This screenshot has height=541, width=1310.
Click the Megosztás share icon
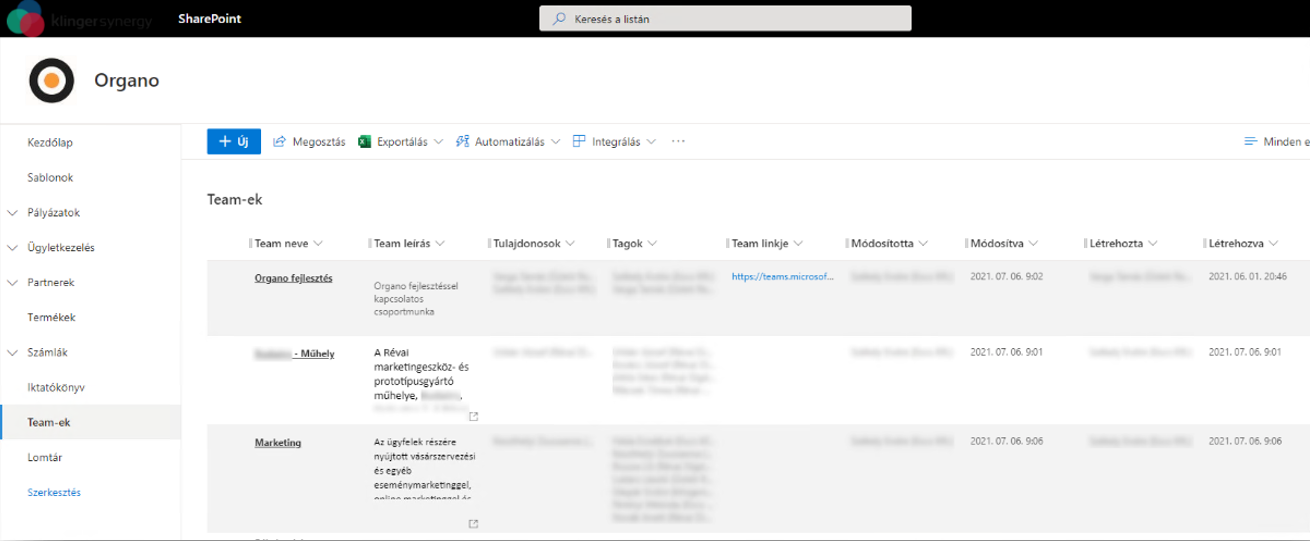pyautogui.click(x=280, y=142)
